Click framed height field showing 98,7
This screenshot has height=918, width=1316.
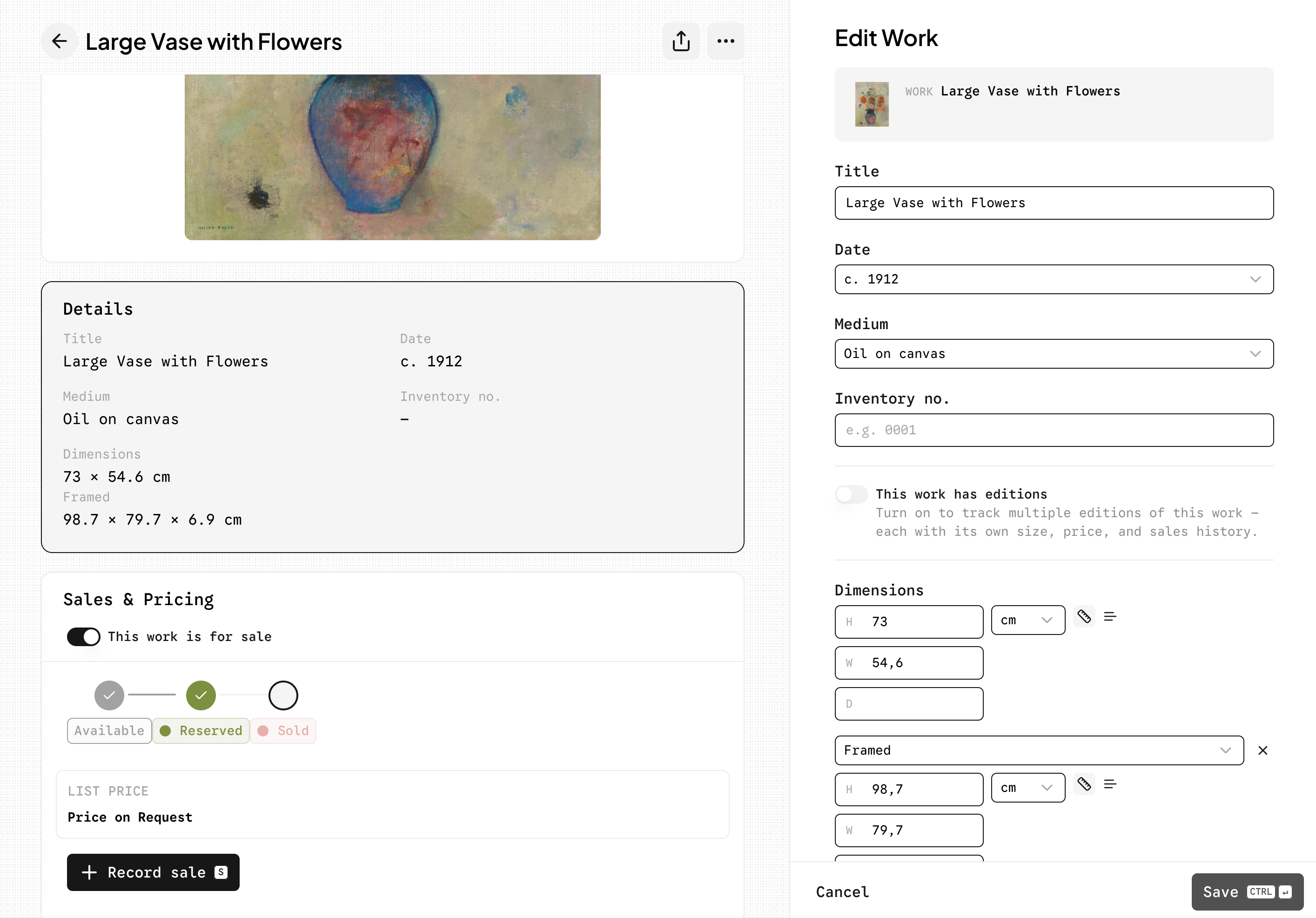(x=908, y=789)
